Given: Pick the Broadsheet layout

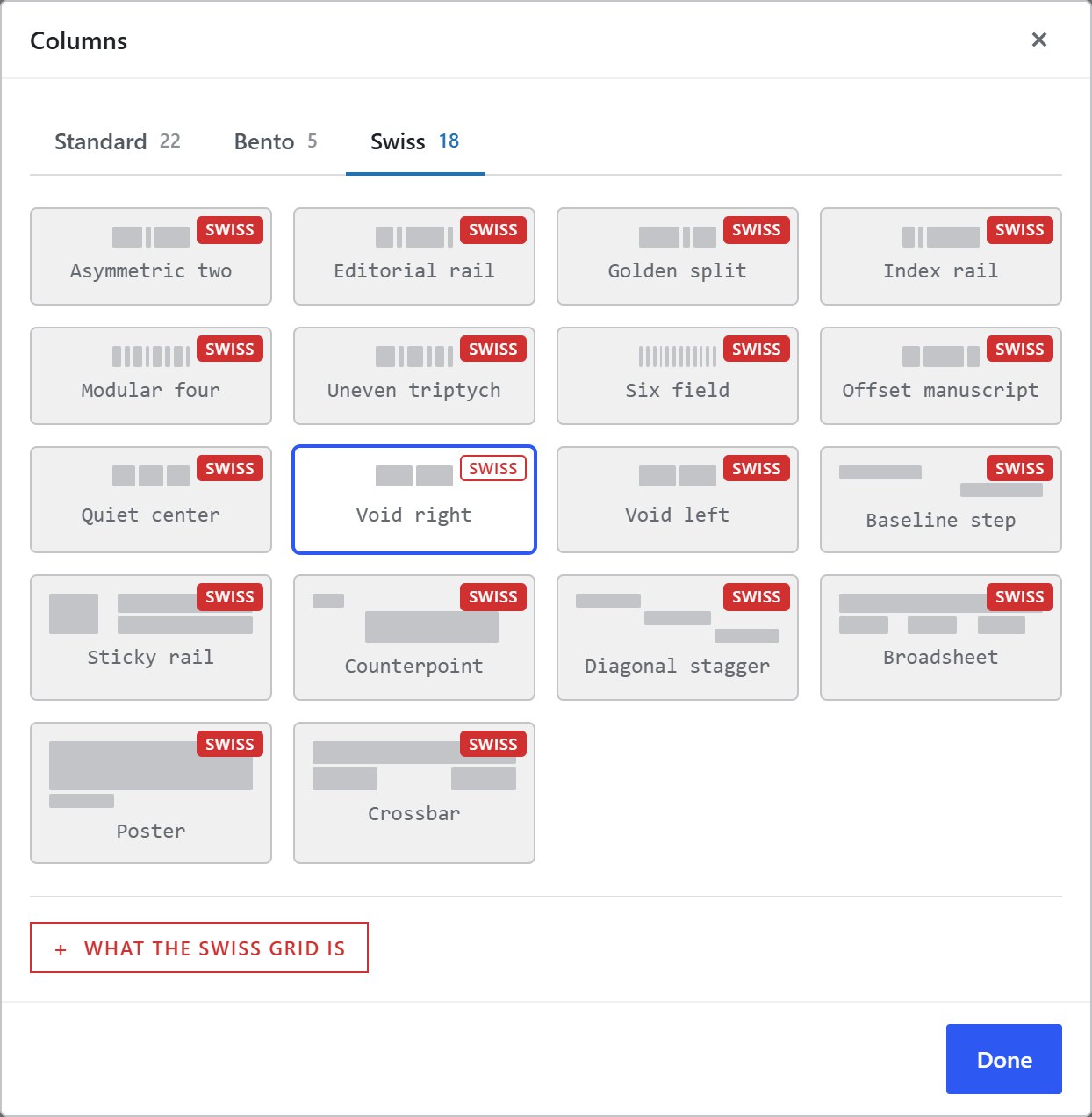Looking at the screenshot, I should [941, 638].
